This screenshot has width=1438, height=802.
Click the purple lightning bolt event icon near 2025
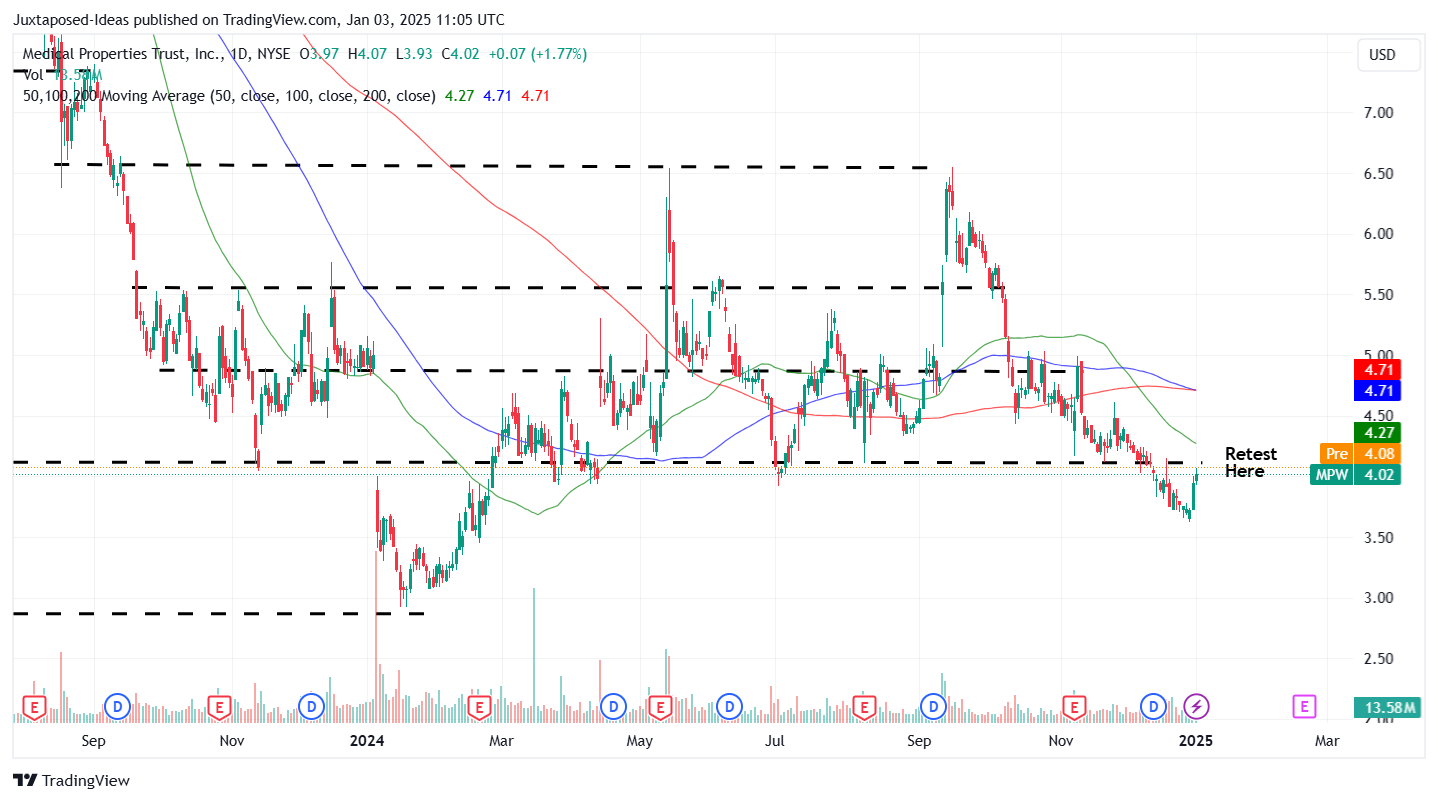pyautogui.click(x=1197, y=707)
